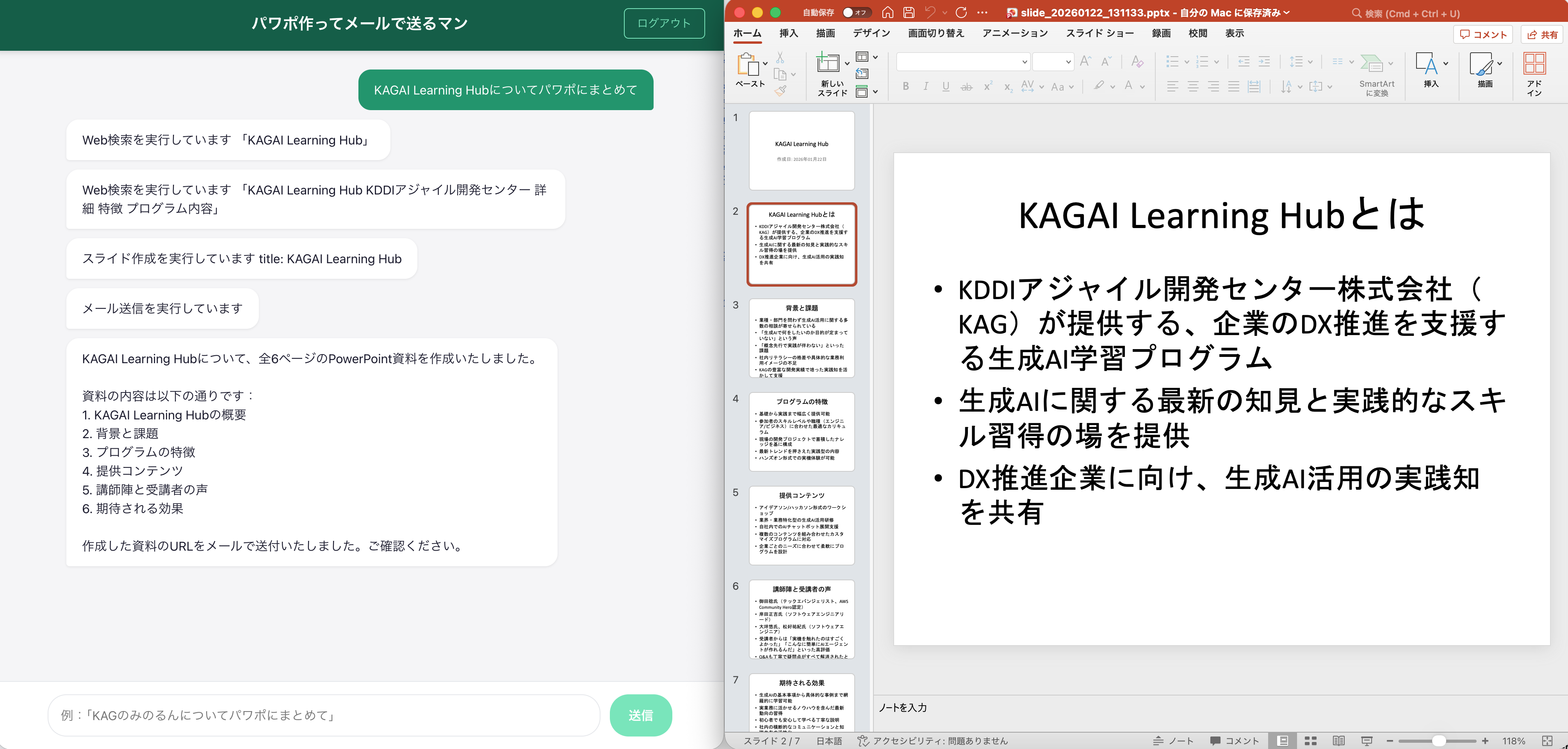Adjust the zoom slider

tap(1440, 741)
